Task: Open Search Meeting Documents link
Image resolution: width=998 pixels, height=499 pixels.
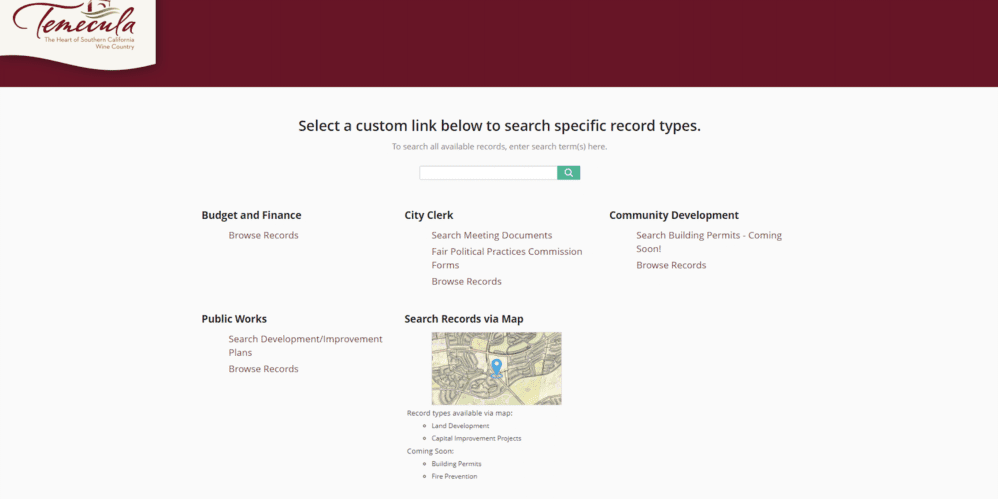Action: tap(491, 236)
